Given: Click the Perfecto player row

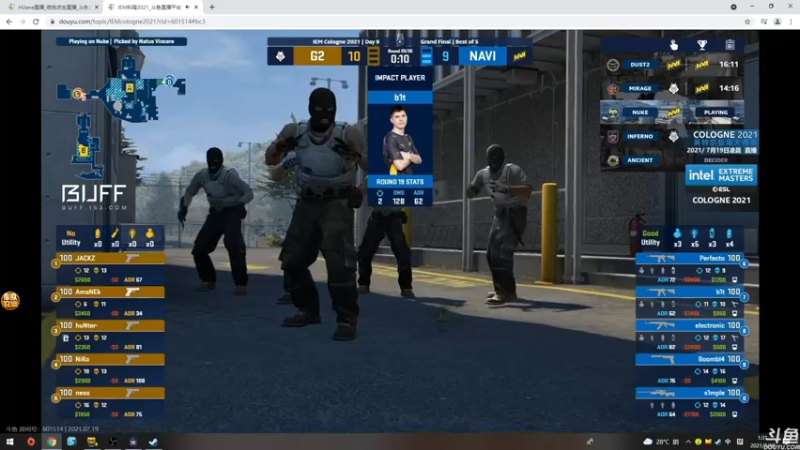Looking at the screenshot, I should click(x=689, y=258).
